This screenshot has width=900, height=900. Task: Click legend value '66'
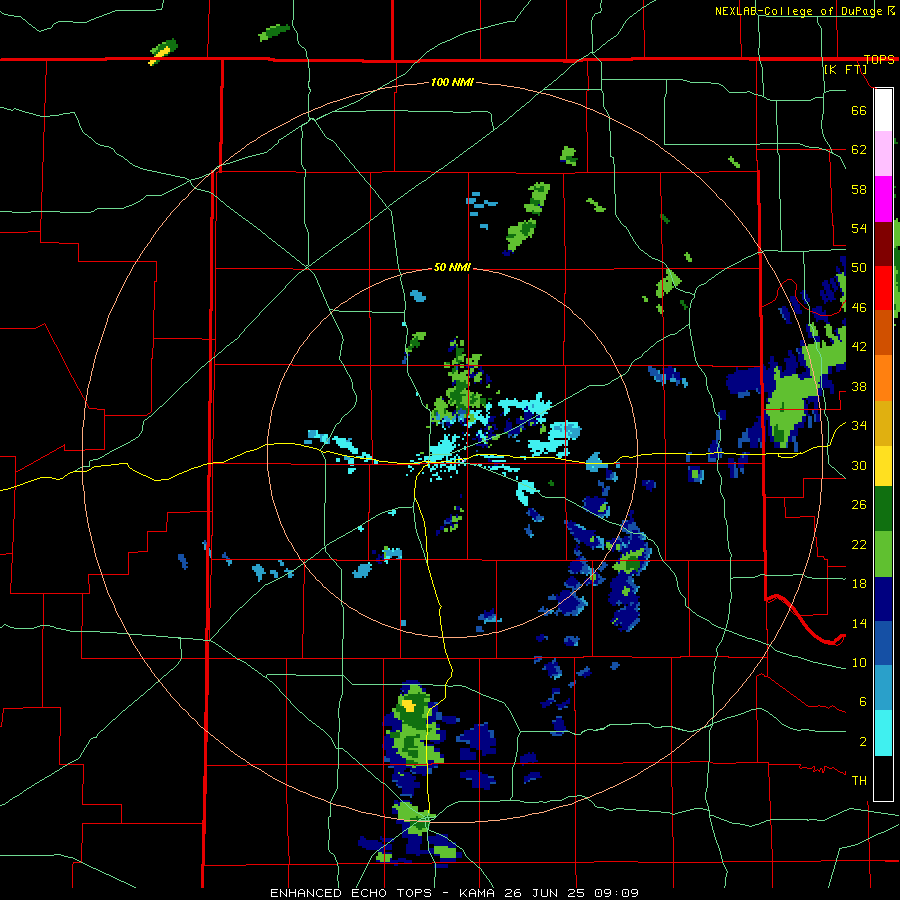[x=859, y=110]
